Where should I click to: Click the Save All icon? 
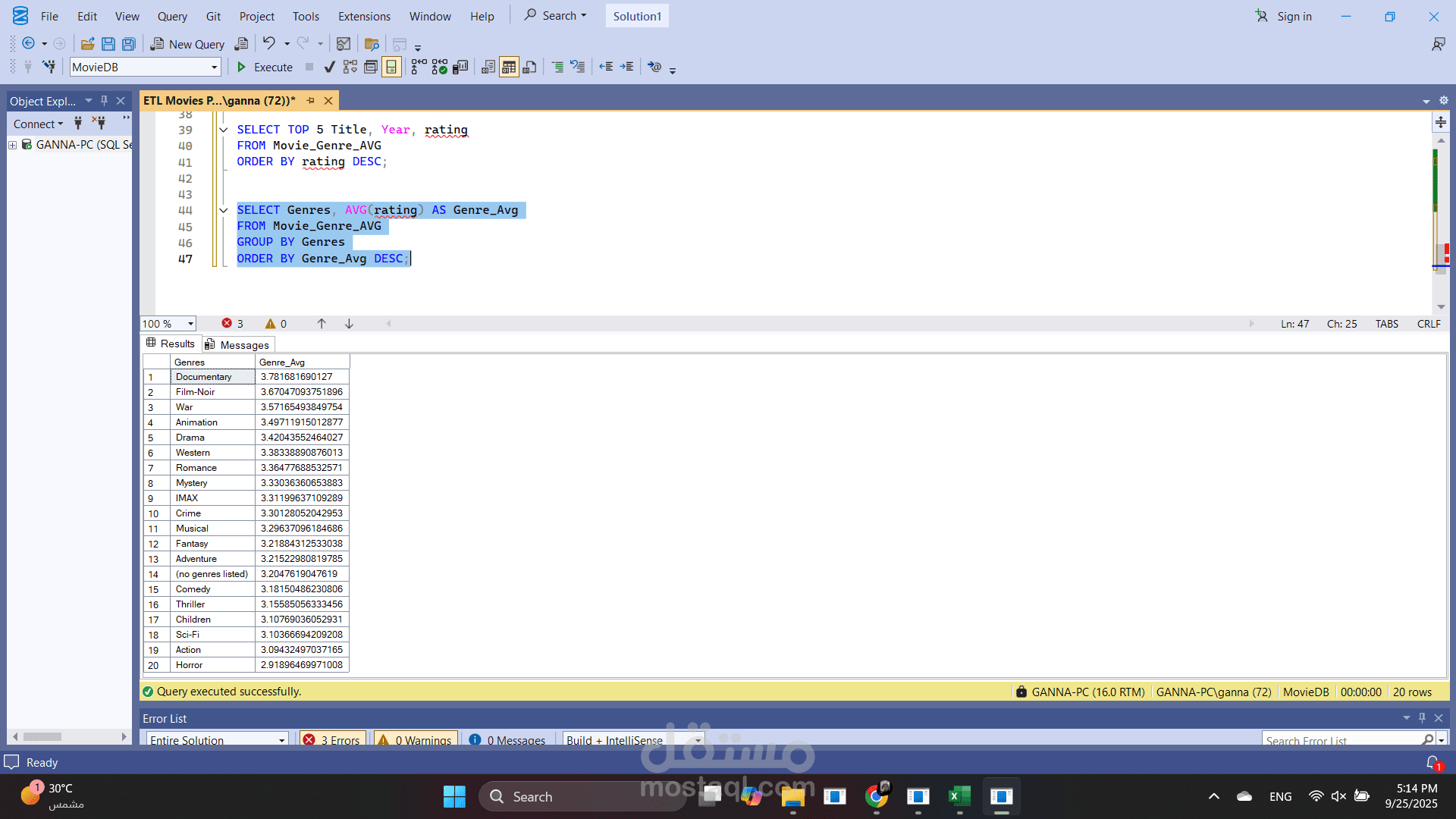point(129,44)
